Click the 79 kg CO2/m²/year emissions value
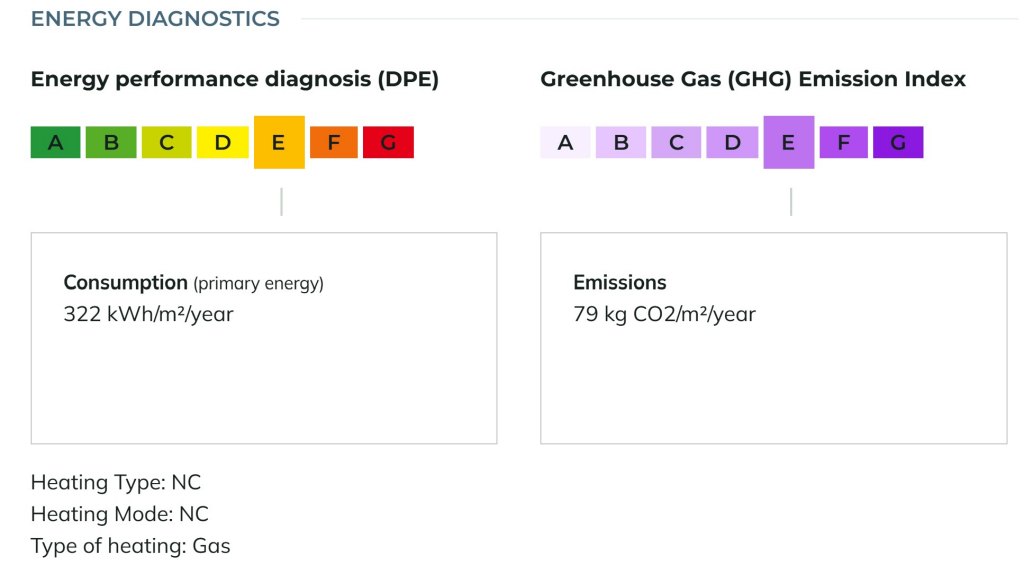 [664, 314]
